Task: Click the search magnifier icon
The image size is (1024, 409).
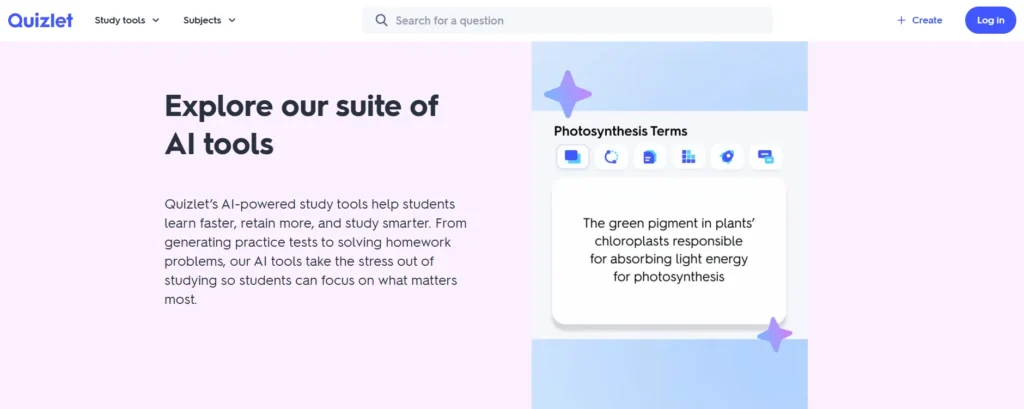Action: tap(381, 20)
